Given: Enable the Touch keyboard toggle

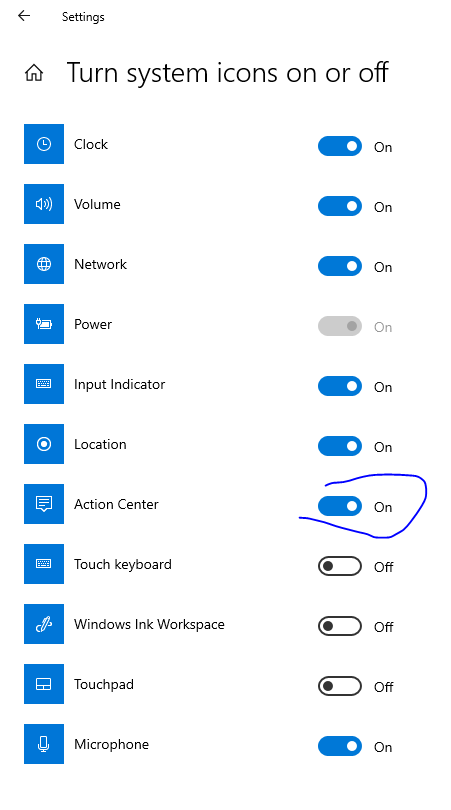Looking at the screenshot, I should pyautogui.click(x=340, y=566).
